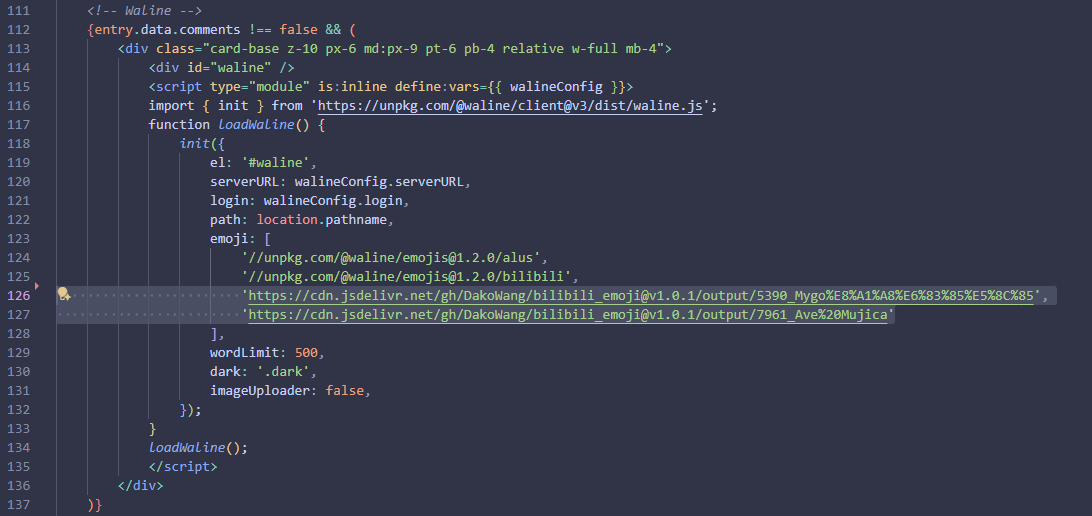Click the '#waline' el string

pos(279,163)
